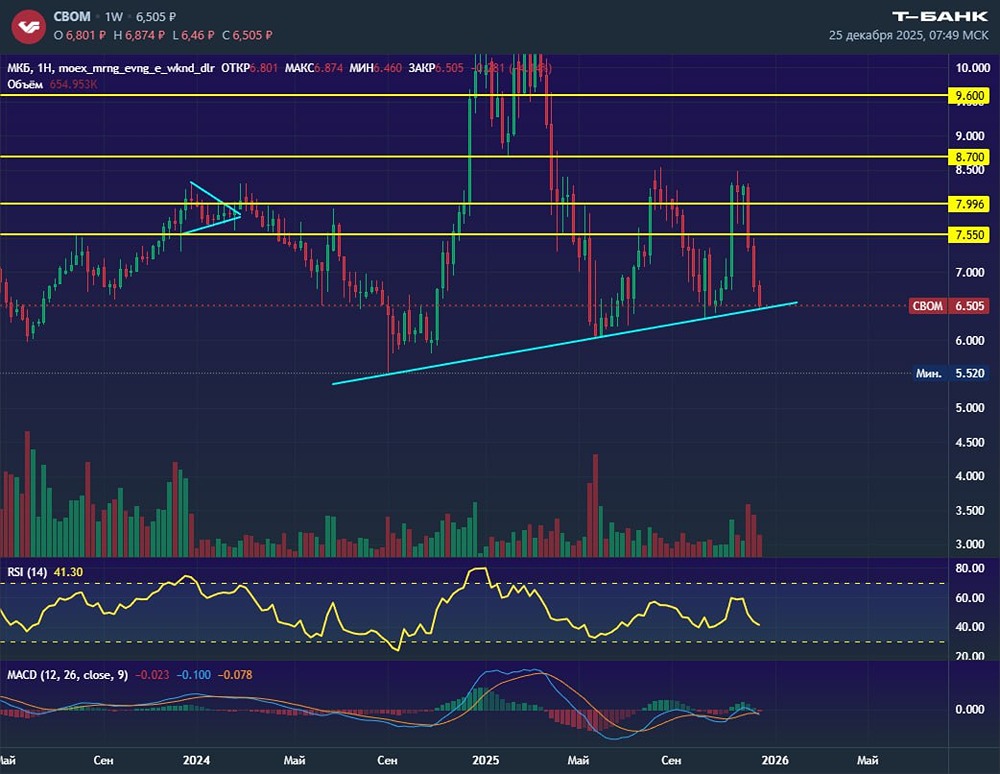Click the C 6,505 ₽ close value

pyautogui.click(x=247, y=35)
